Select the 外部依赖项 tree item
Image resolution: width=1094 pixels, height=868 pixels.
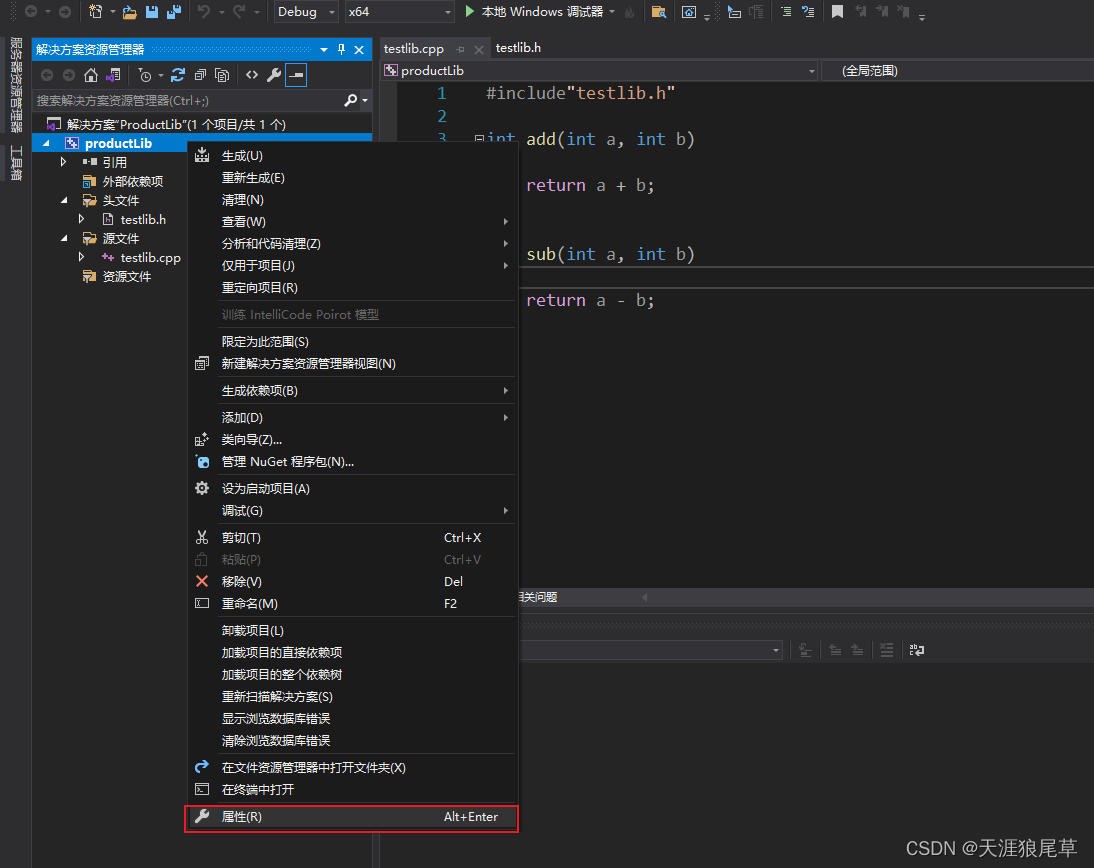pyautogui.click(x=133, y=181)
